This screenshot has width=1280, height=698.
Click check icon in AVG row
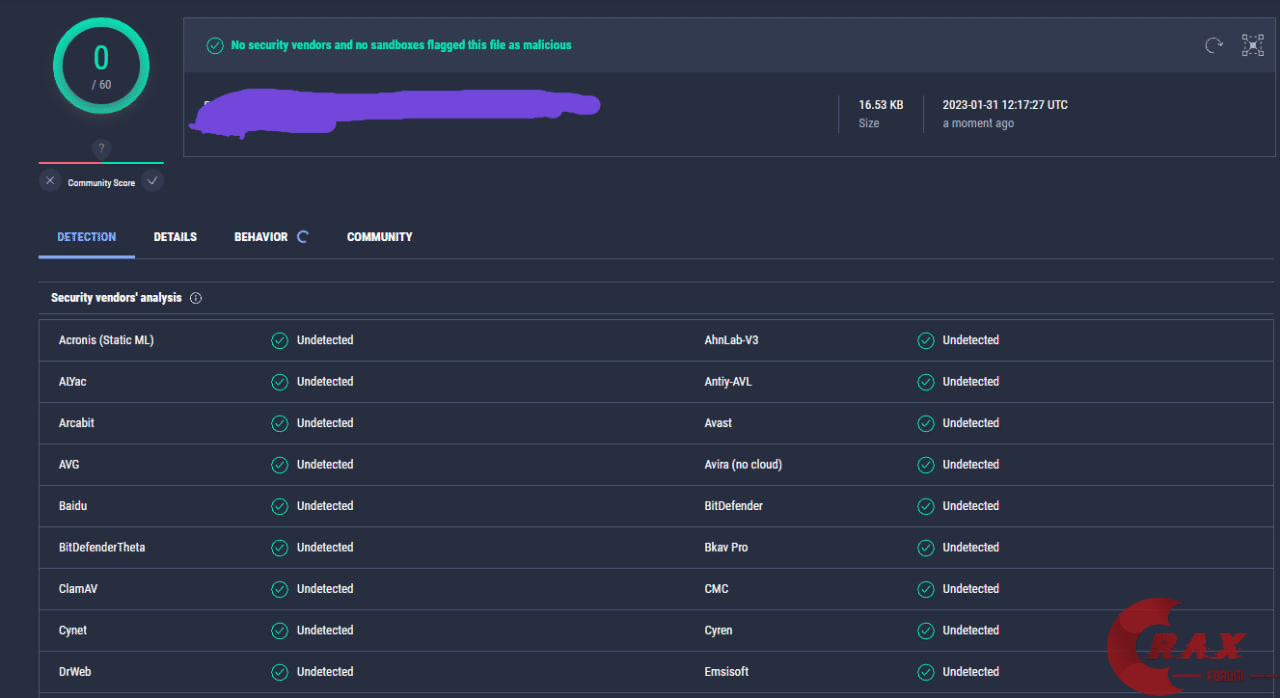click(280, 465)
